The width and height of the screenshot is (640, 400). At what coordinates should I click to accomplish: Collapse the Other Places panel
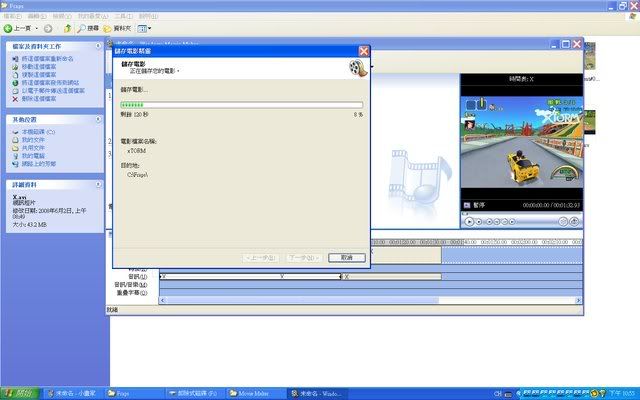[100, 118]
